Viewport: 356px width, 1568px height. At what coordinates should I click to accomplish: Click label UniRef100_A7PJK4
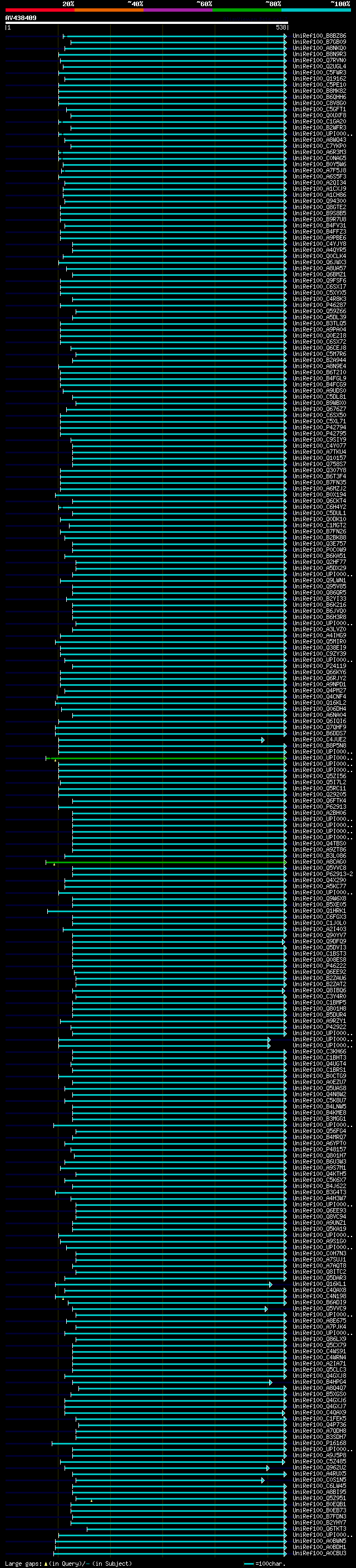coord(319,1327)
